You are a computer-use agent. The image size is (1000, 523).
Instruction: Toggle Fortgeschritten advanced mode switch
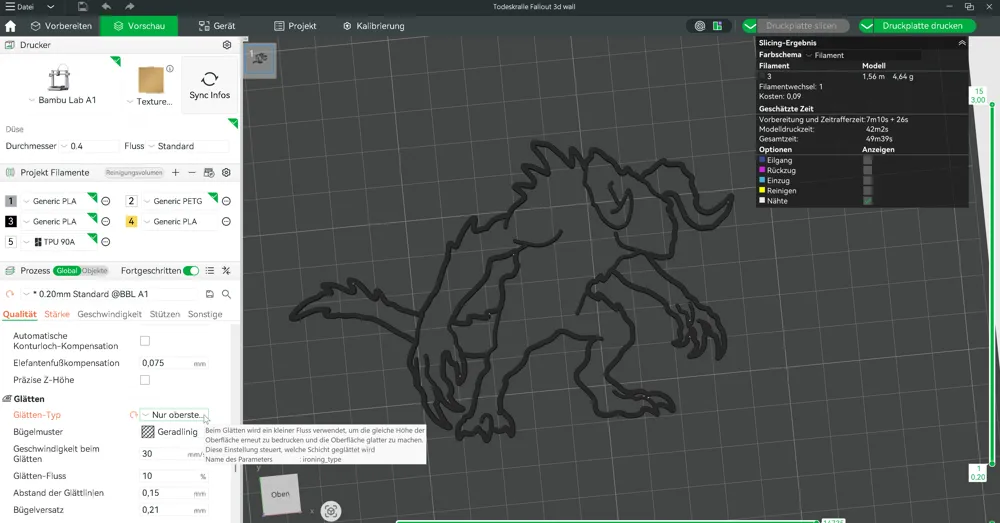pyautogui.click(x=191, y=270)
